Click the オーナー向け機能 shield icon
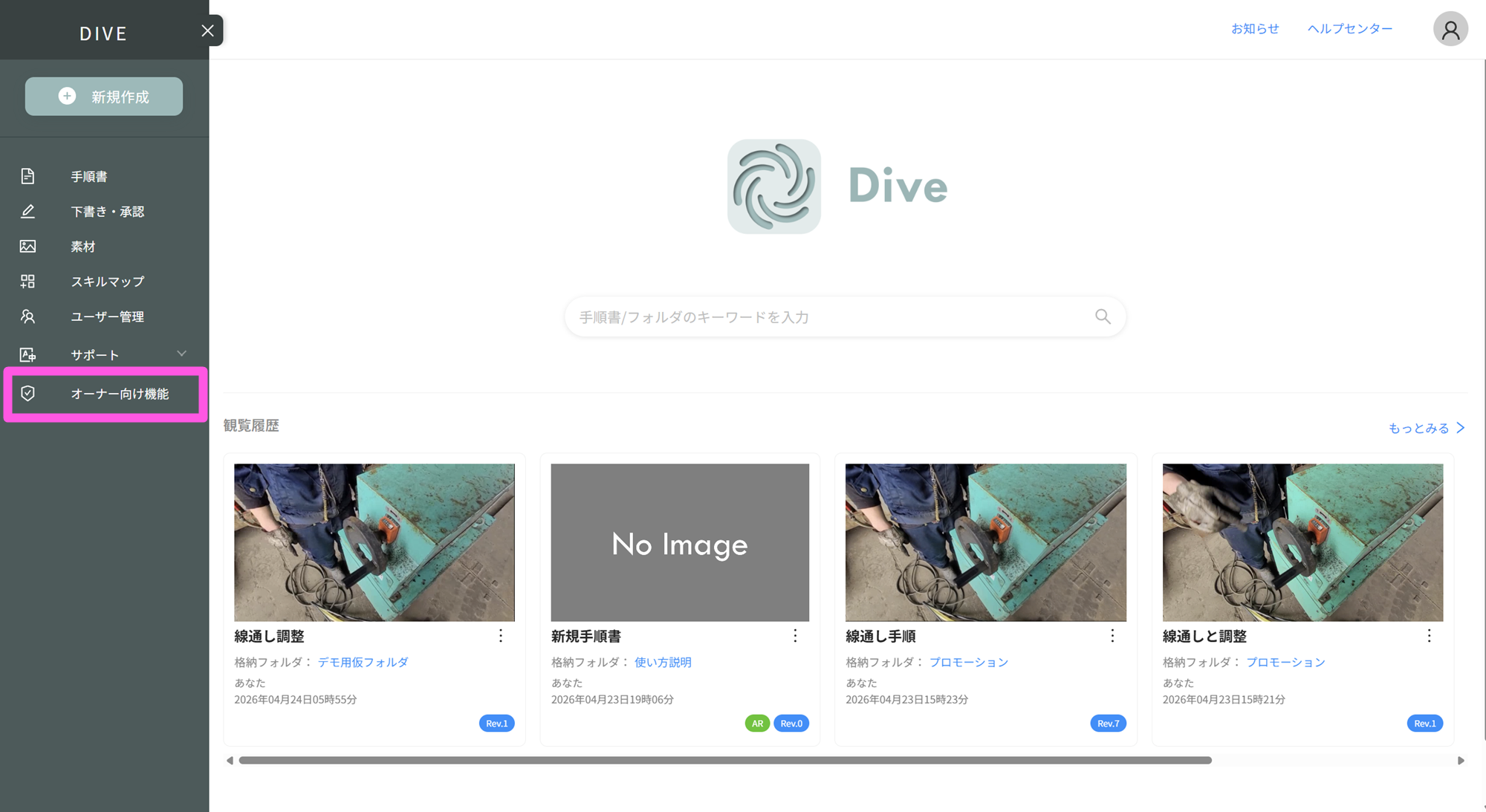1486x812 pixels. [27, 394]
